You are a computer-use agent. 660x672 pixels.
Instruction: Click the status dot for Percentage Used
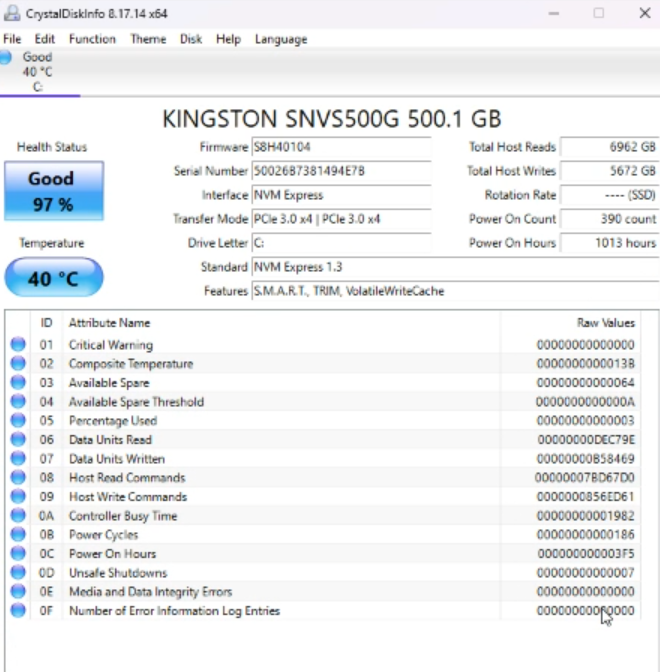click(18, 420)
